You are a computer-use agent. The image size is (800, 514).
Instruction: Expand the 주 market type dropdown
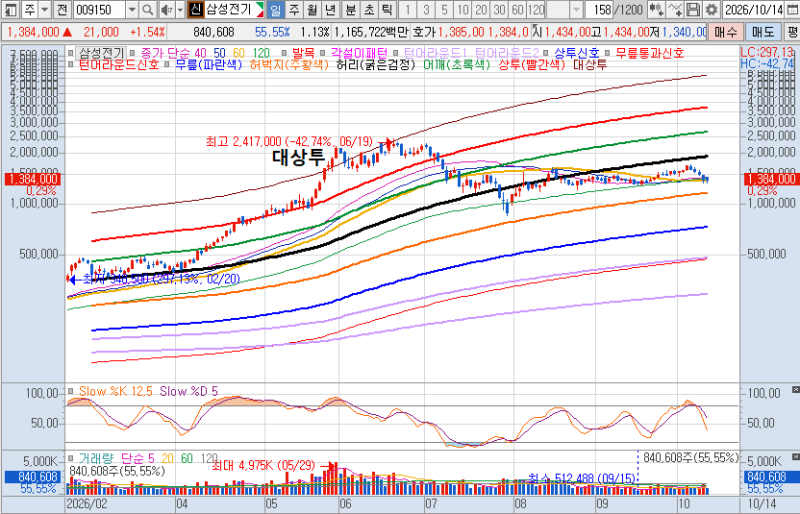[44, 9]
